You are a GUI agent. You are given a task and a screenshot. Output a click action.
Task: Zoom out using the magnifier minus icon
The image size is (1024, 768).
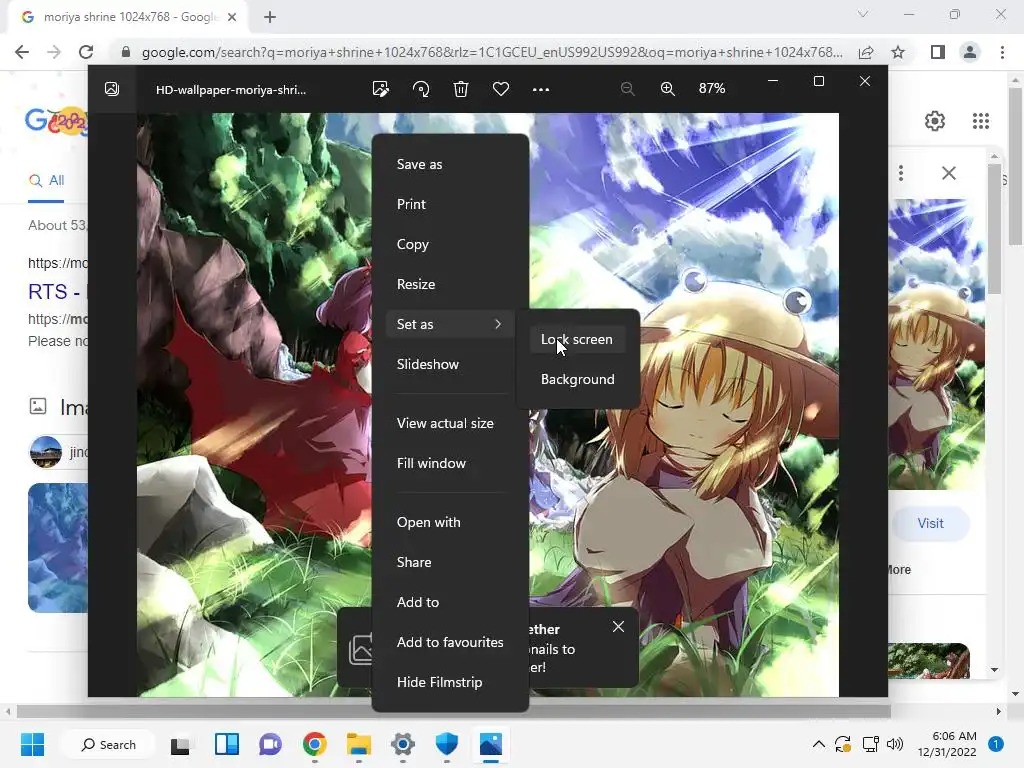(x=628, y=89)
